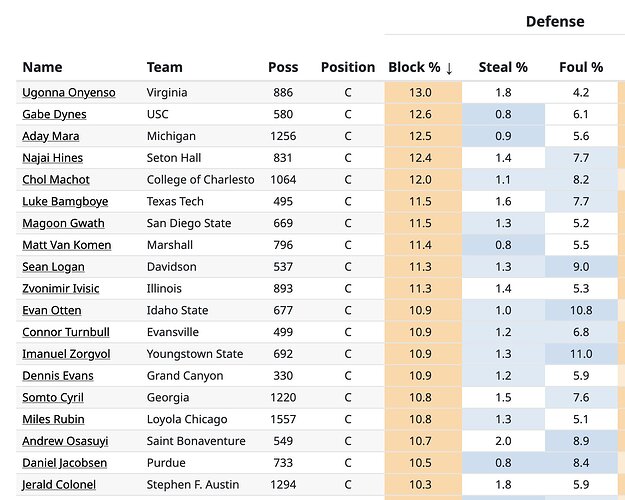Click the Defense column group header
Image resolution: width=625 pixels, height=500 pixels.
(555, 21)
